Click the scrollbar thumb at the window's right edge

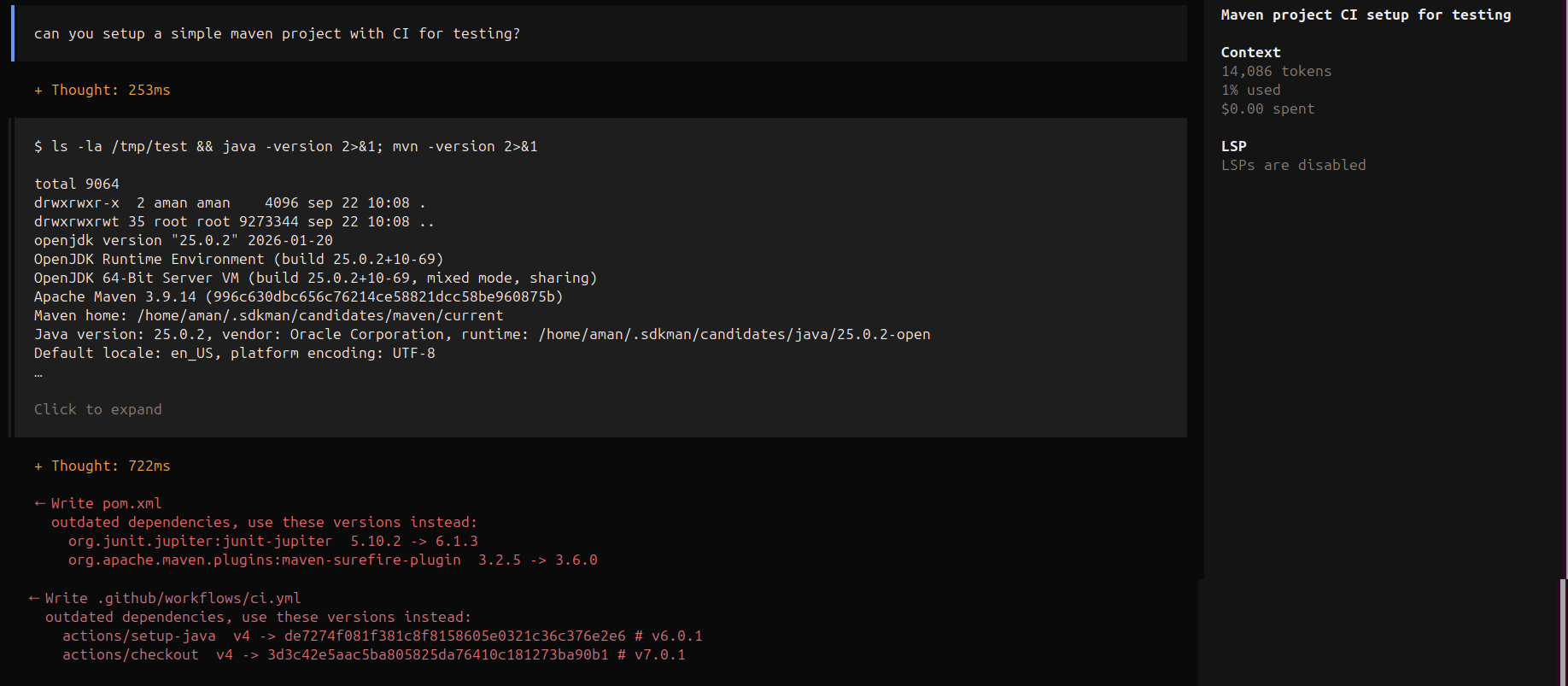(1563, 632)
